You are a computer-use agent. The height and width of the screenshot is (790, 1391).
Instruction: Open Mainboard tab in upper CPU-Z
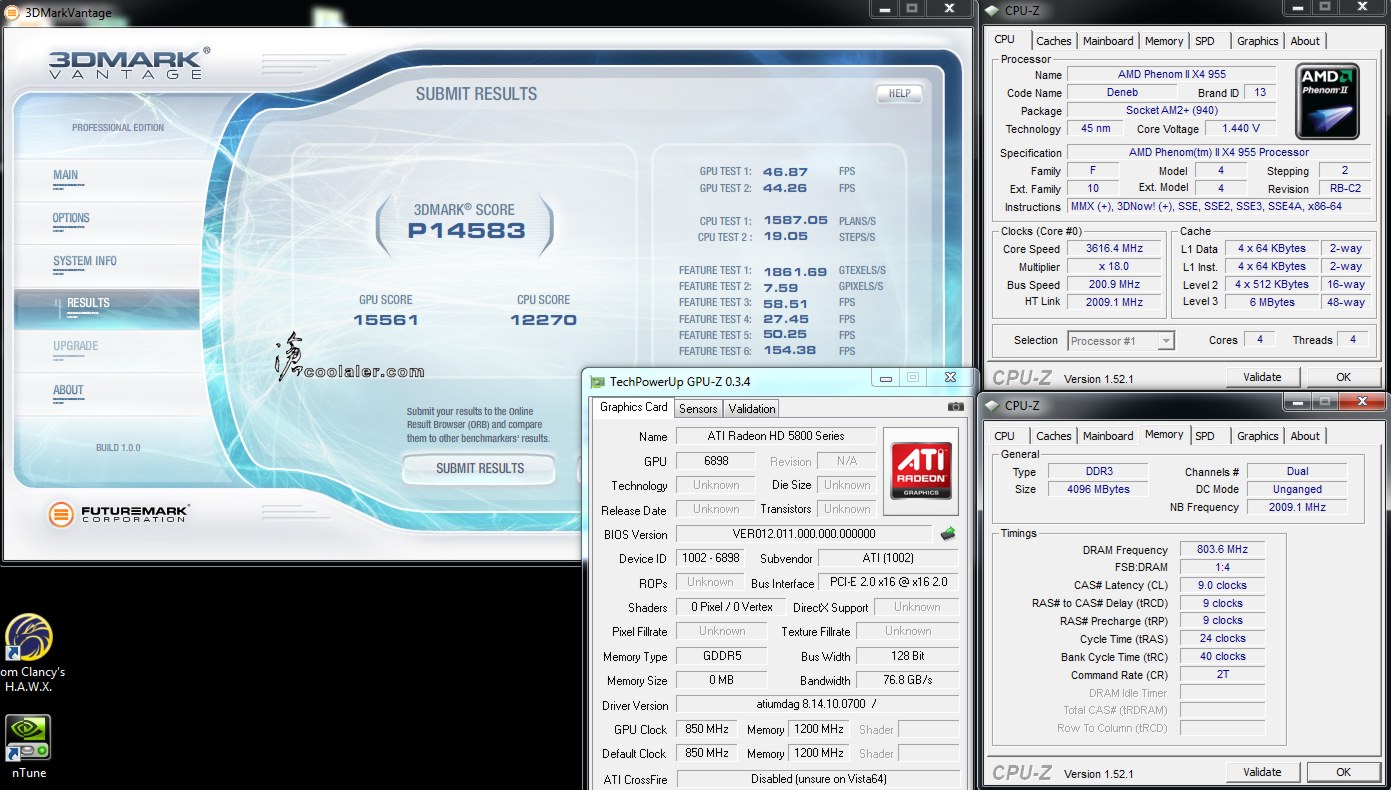coord(1108,41)
